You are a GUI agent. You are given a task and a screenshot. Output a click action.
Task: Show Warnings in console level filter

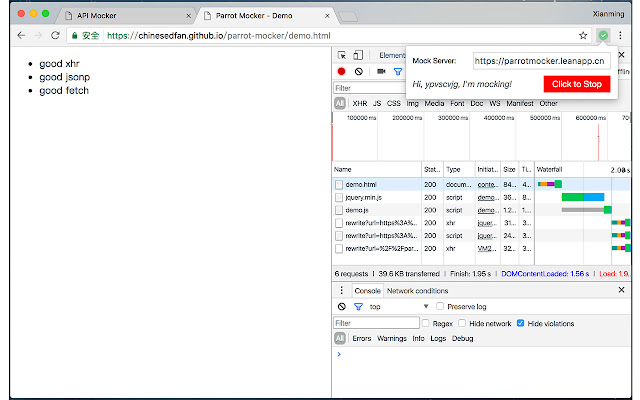click(x=392, y=338)
